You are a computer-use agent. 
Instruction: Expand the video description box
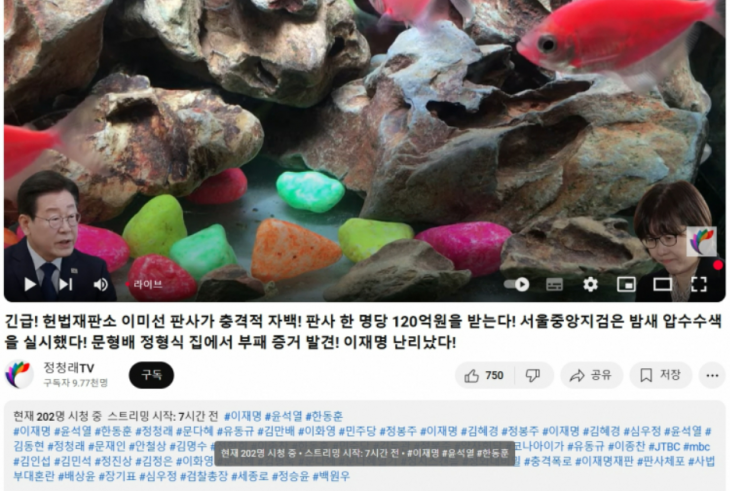365,445
